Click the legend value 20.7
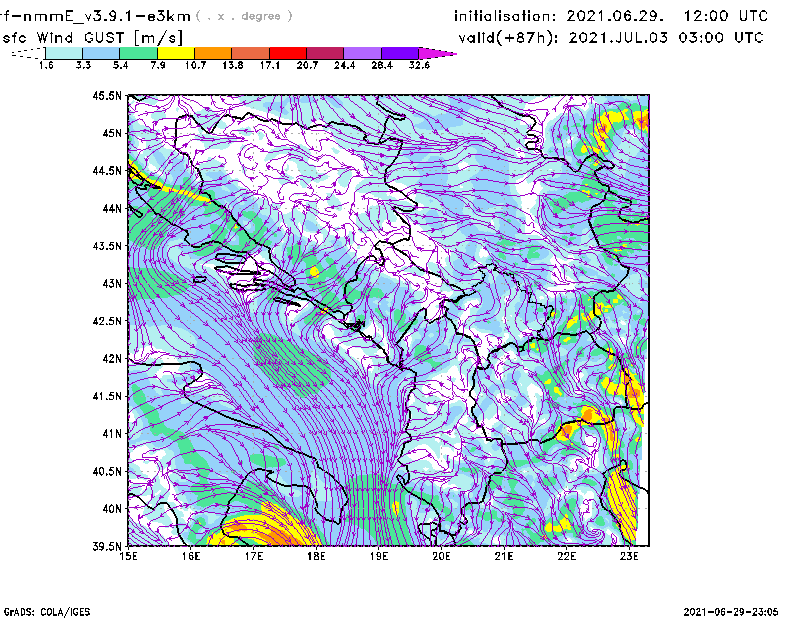 307,65
